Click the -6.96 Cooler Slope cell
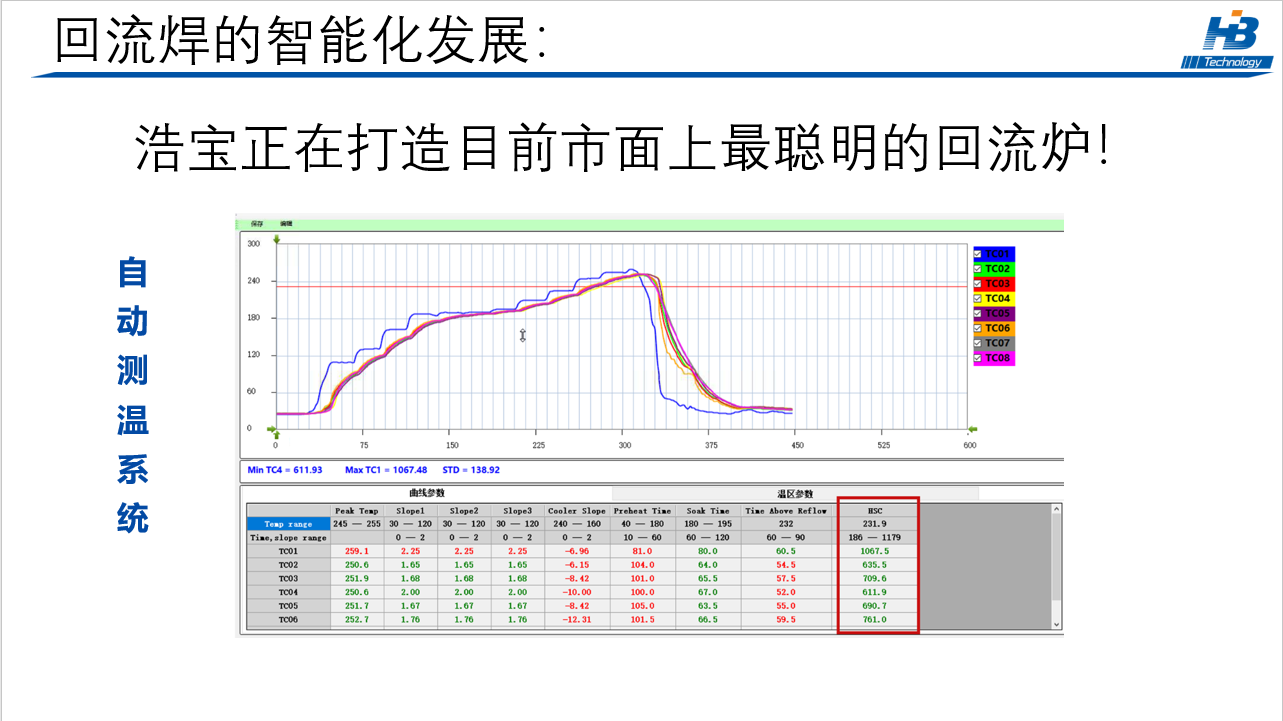This screenshot has height=721, width=1283. coord(577,551)
